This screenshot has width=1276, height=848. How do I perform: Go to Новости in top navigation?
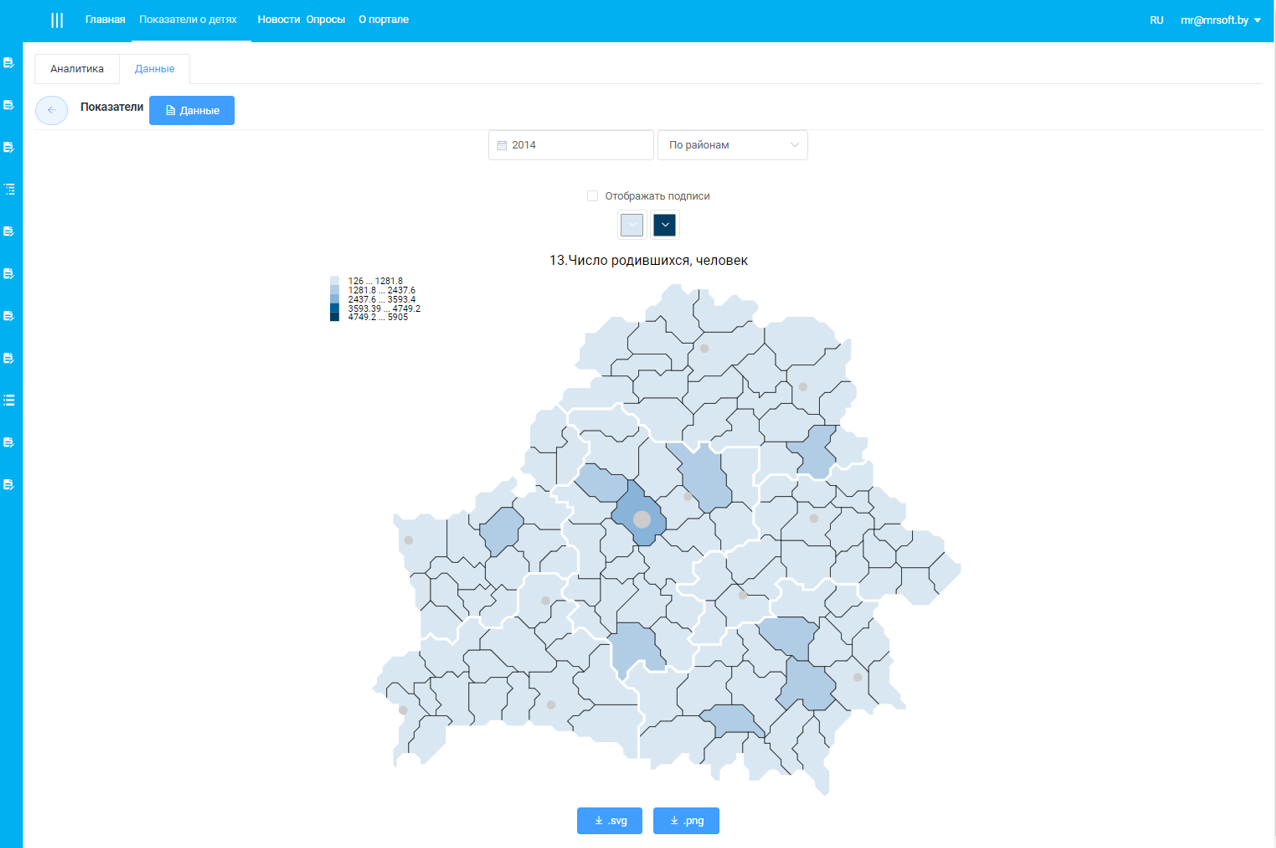pyautogui.click(x=278, y=20)
